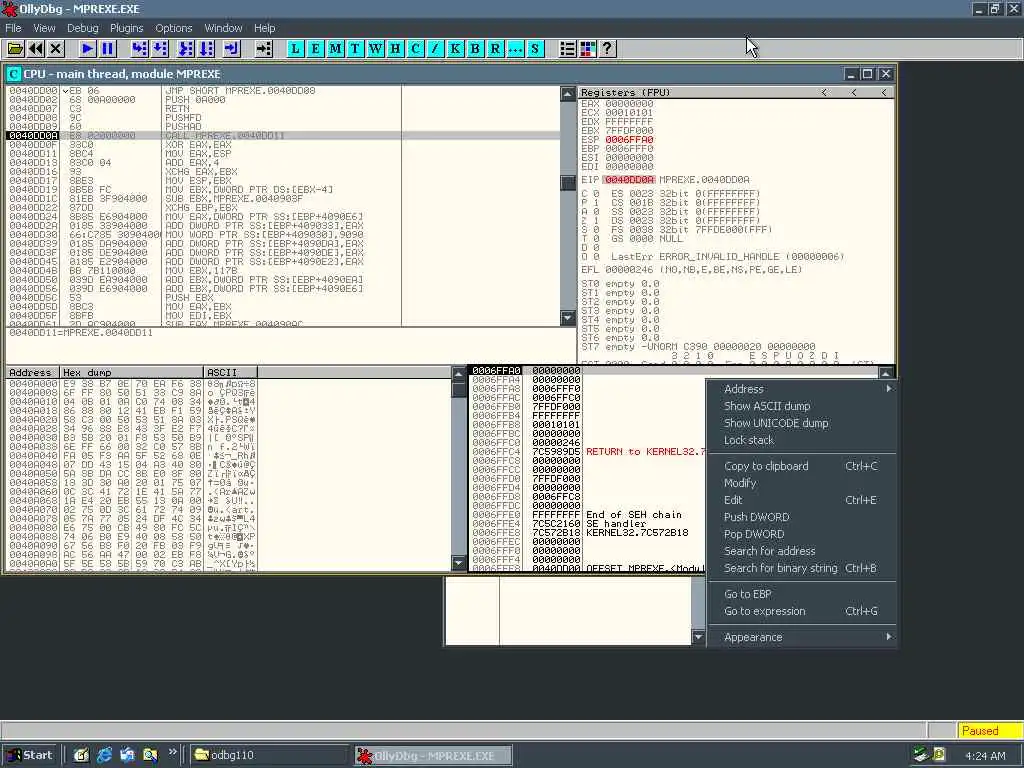Click the Step into toolbar icon
Image resolution: width=1024 pixels, height=768 pixels.
(139, 49)
